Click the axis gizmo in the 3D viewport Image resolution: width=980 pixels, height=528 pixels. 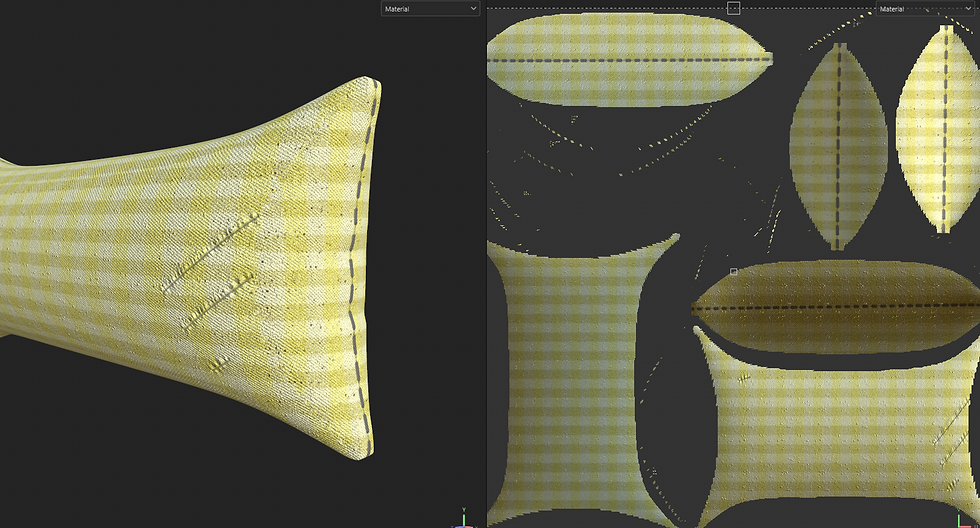tap(464, 519)
